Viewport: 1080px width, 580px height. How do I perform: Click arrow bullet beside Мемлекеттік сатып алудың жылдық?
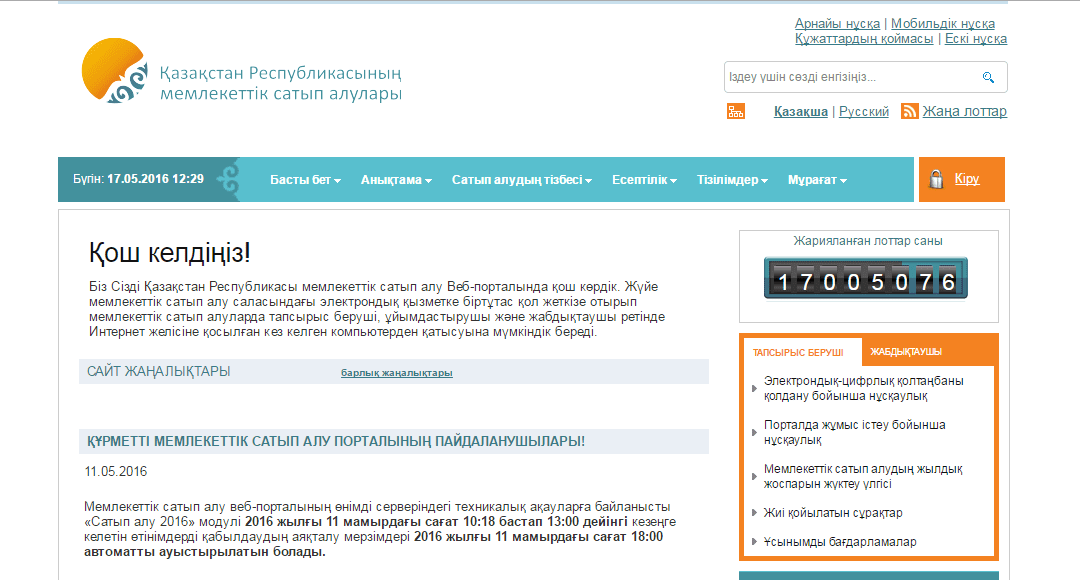click(x=754, y=476)
